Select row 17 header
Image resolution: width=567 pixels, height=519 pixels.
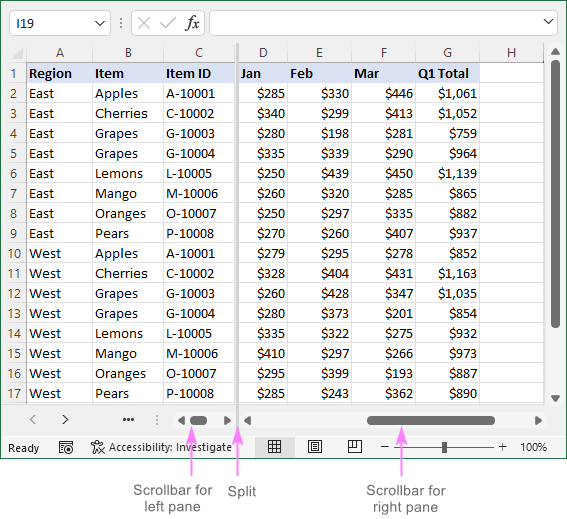click(13, 393)
